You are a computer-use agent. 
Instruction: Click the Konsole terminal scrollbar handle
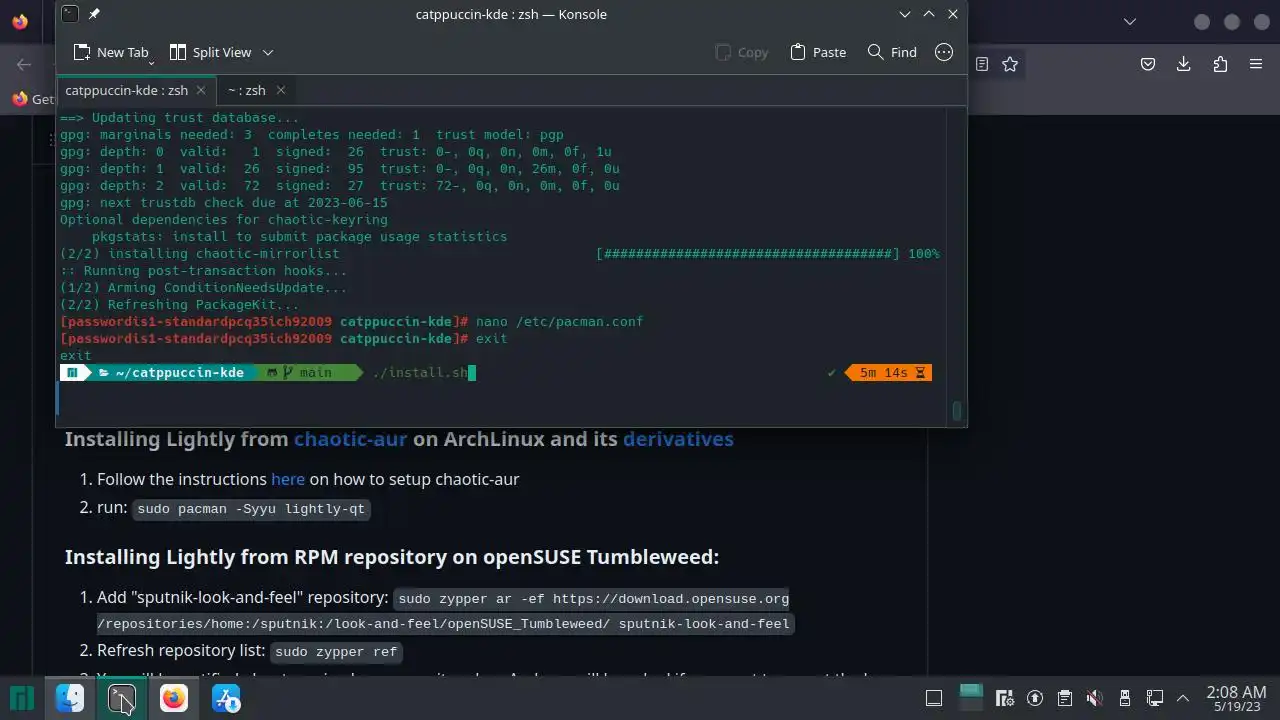[957, 411]
